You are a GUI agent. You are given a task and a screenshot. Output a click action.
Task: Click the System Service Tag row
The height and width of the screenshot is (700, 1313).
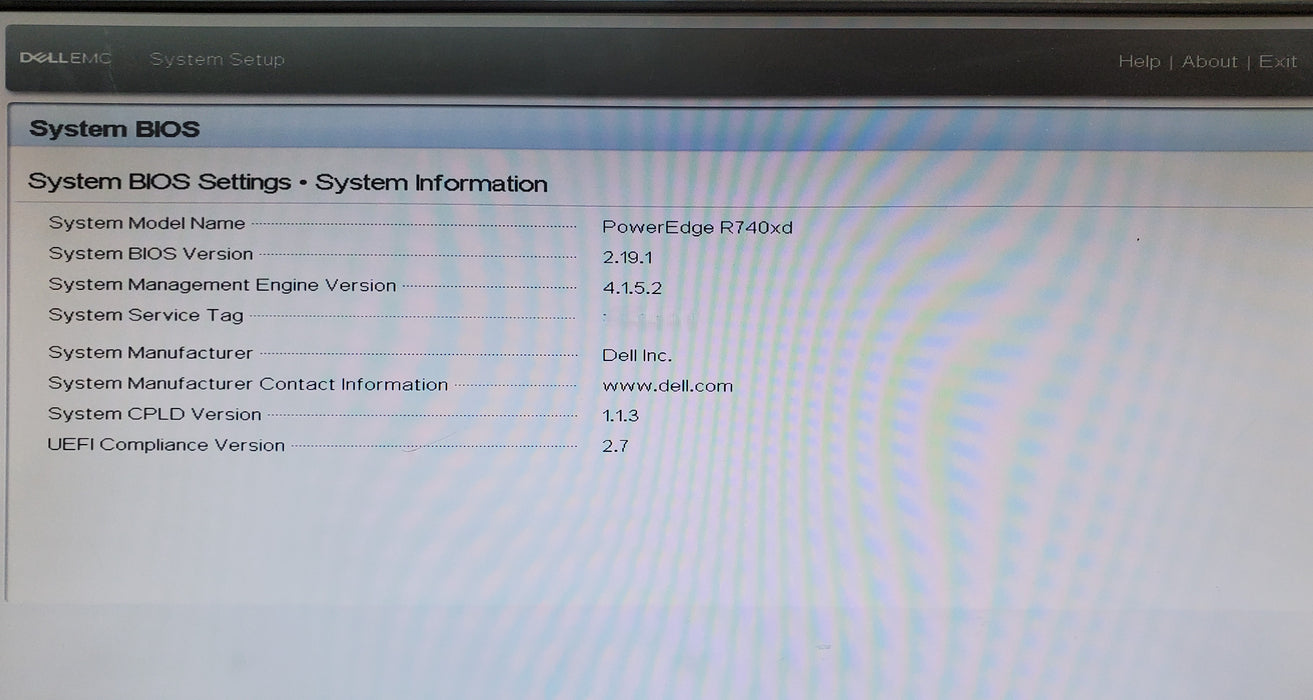tap(146, 314)
